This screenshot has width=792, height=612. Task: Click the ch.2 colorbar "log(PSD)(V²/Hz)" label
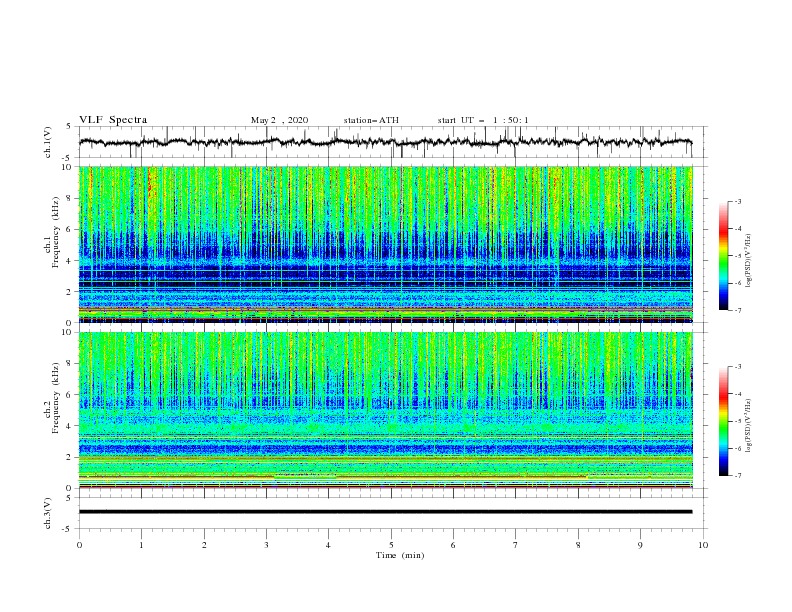pyautogui.click(x=749, y=425)
